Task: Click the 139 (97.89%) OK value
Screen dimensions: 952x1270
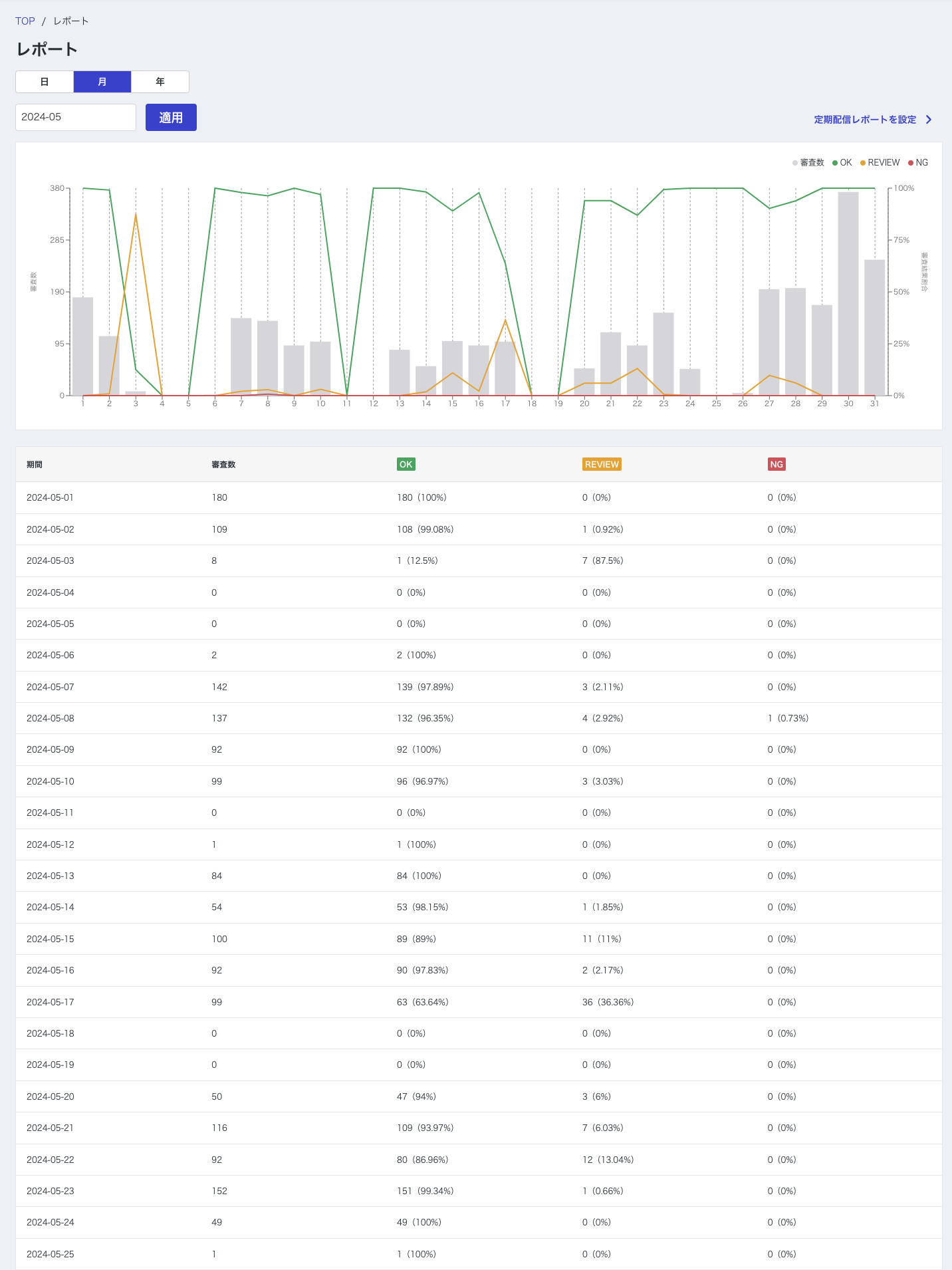Action: point(425,687)
